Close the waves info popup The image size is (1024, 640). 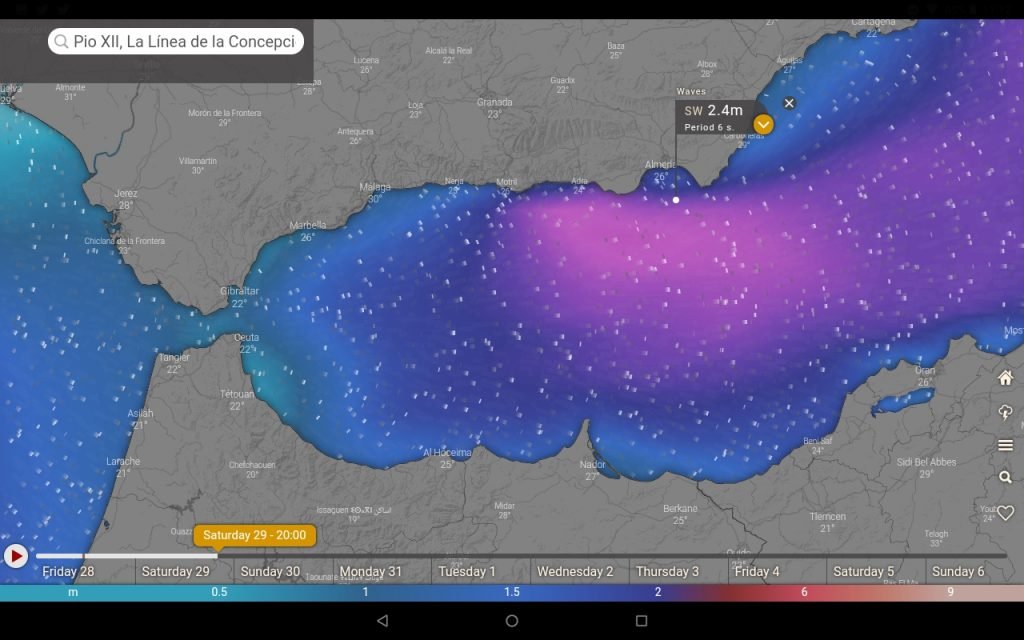coord(789,103)
